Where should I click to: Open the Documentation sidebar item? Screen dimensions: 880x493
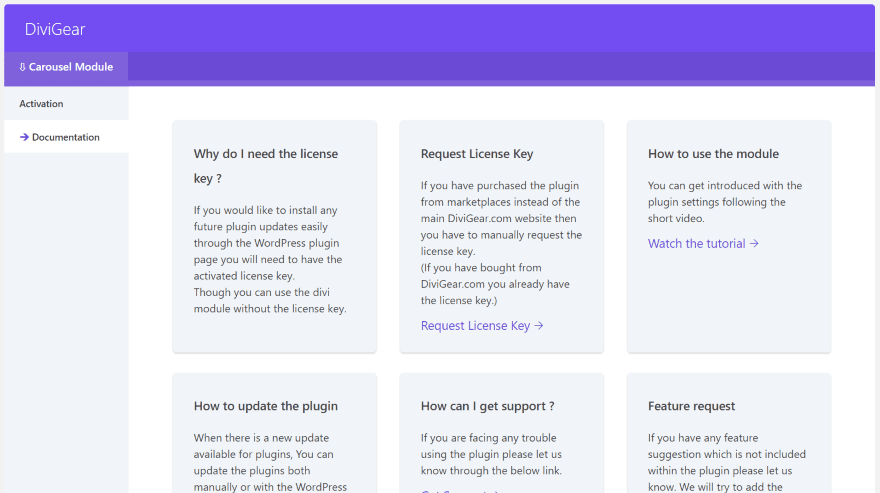click(66, 136)
